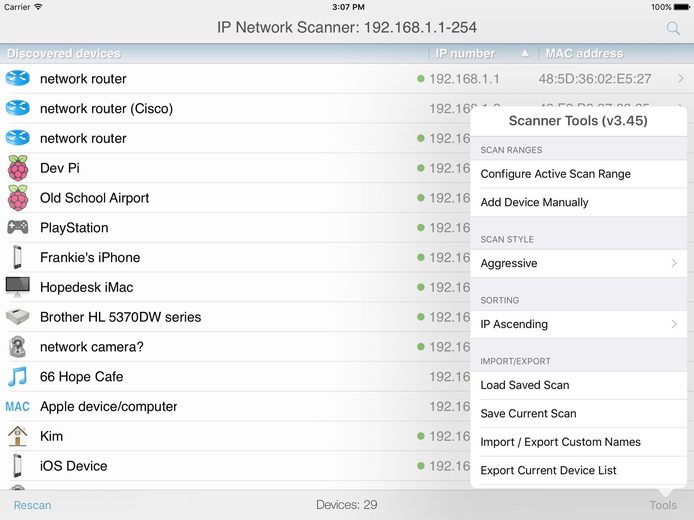Tap the Rescan button
This screenshot has width=694, height=520.
pos(32,505)
